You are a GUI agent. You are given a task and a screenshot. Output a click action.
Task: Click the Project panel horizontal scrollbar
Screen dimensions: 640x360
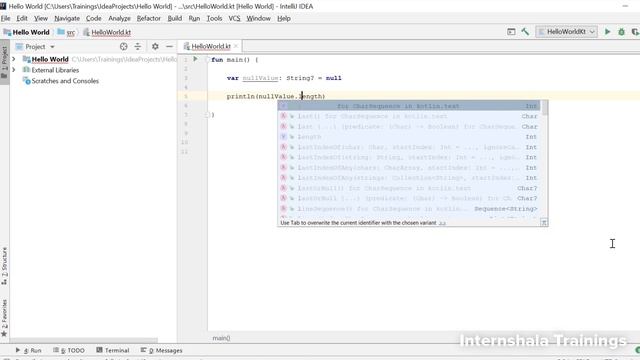(x=84, y=340)
